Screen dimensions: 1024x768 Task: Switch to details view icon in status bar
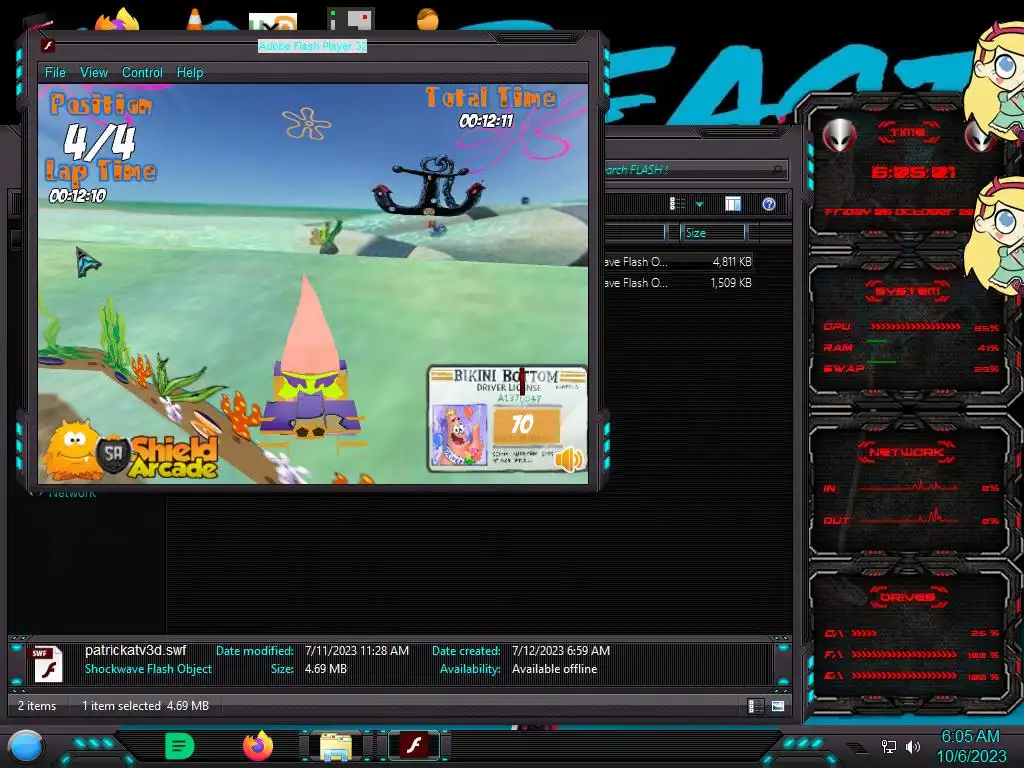click(755, 706)
